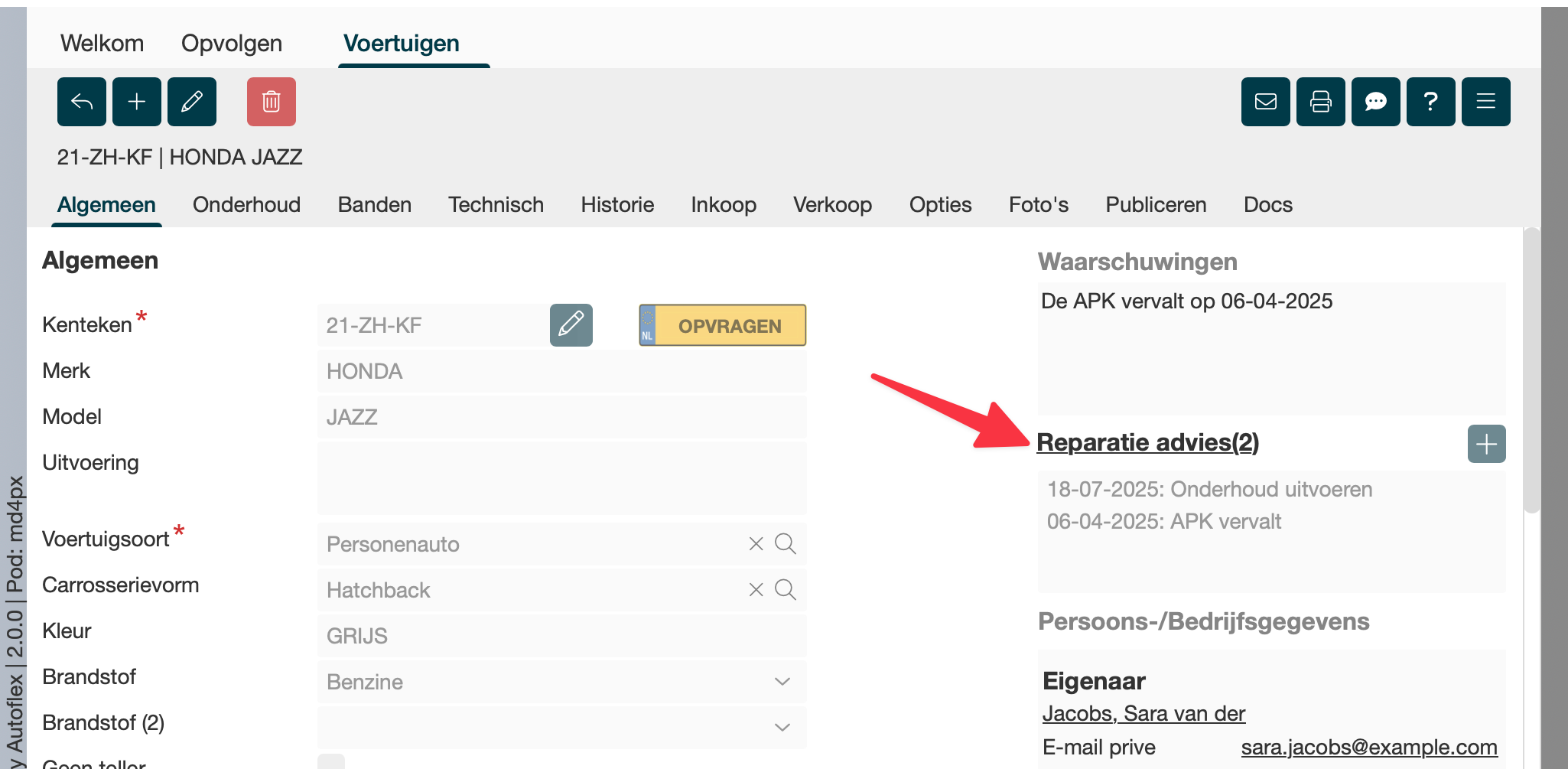The height and width of the screenshot is (769, 1568).
Task: Edit the Kenteken license plate field
Action: pos(571,325)
